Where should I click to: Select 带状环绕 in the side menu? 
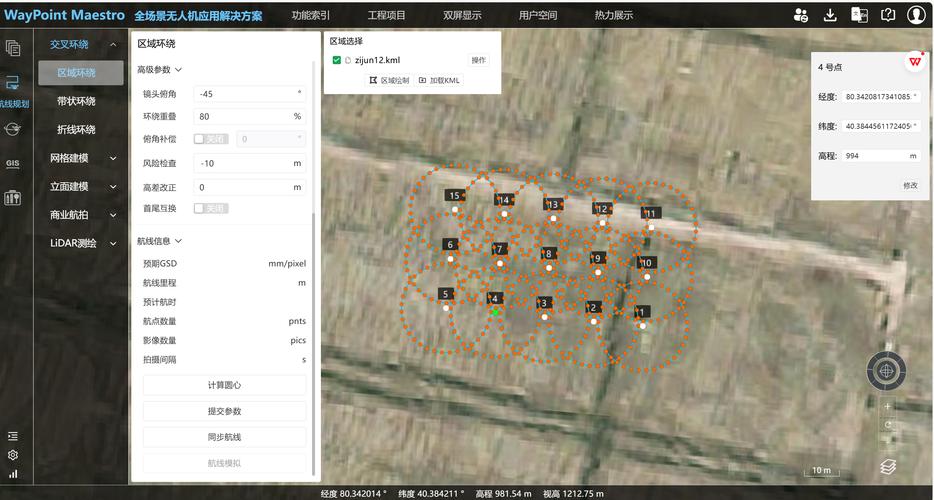point(76,101)
